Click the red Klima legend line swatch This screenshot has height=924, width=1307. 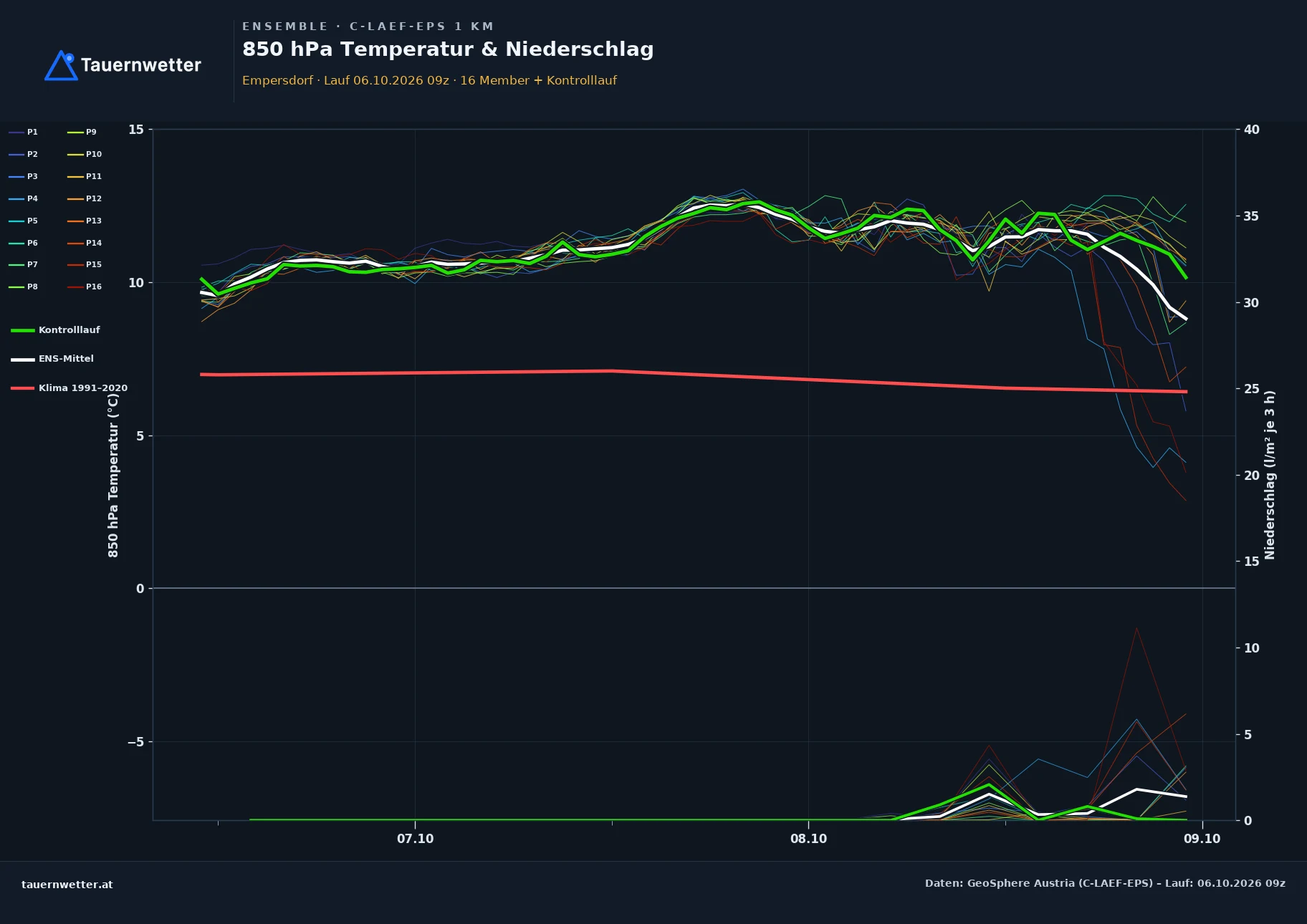(x=23, y=388)
